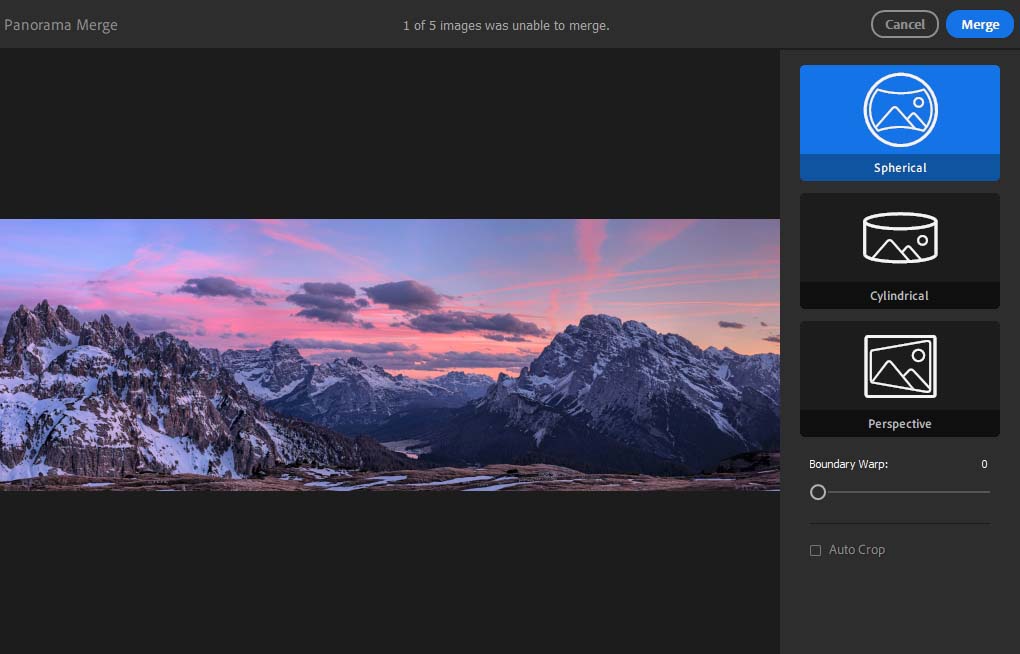Click the 'unable to merge' warning message
1020x654 pixels.
(x=506, y=25)
